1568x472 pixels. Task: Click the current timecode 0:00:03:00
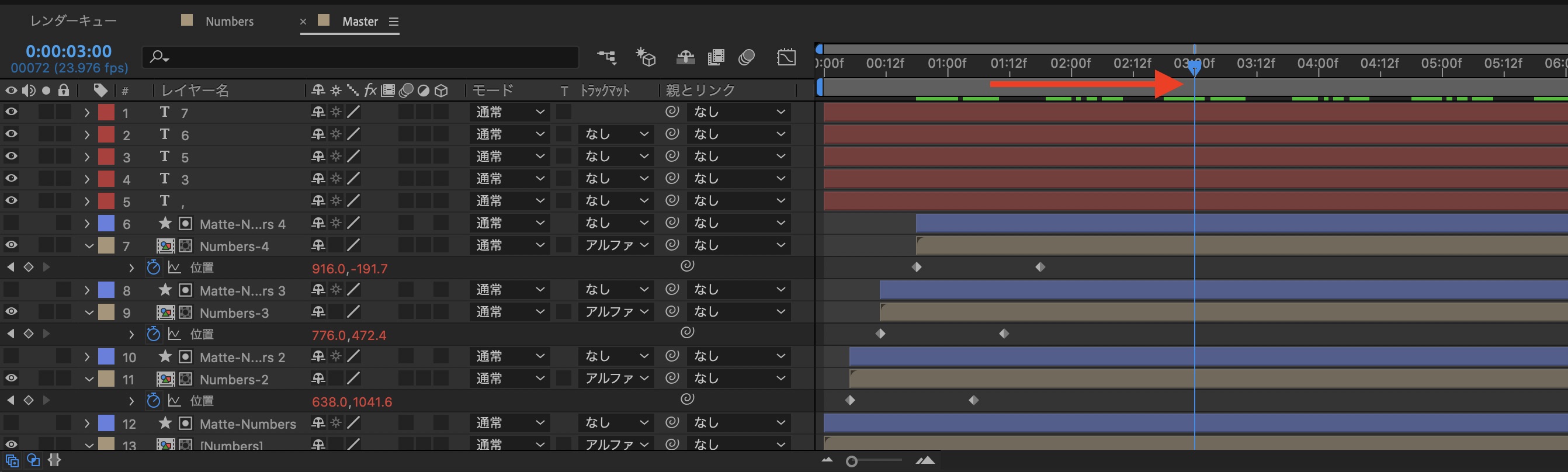pyautogui.click(x=69, y=51)
